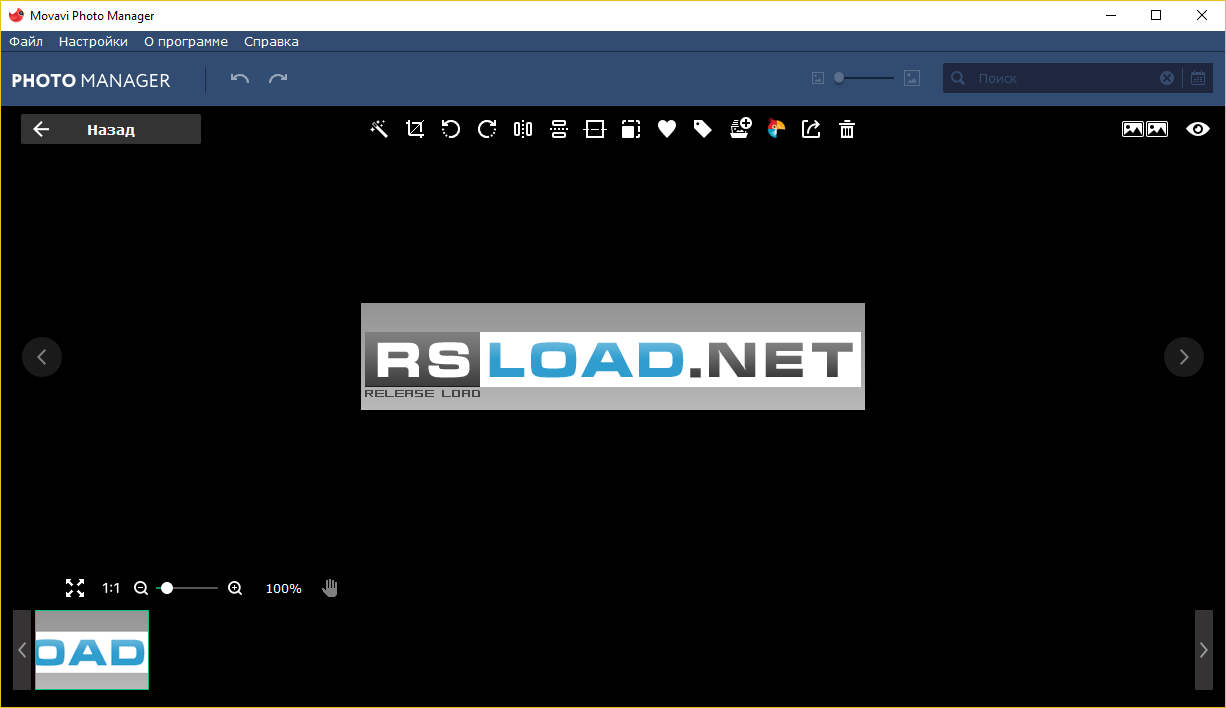Rotate the photo counterclockwise

(x=451, y=129)
